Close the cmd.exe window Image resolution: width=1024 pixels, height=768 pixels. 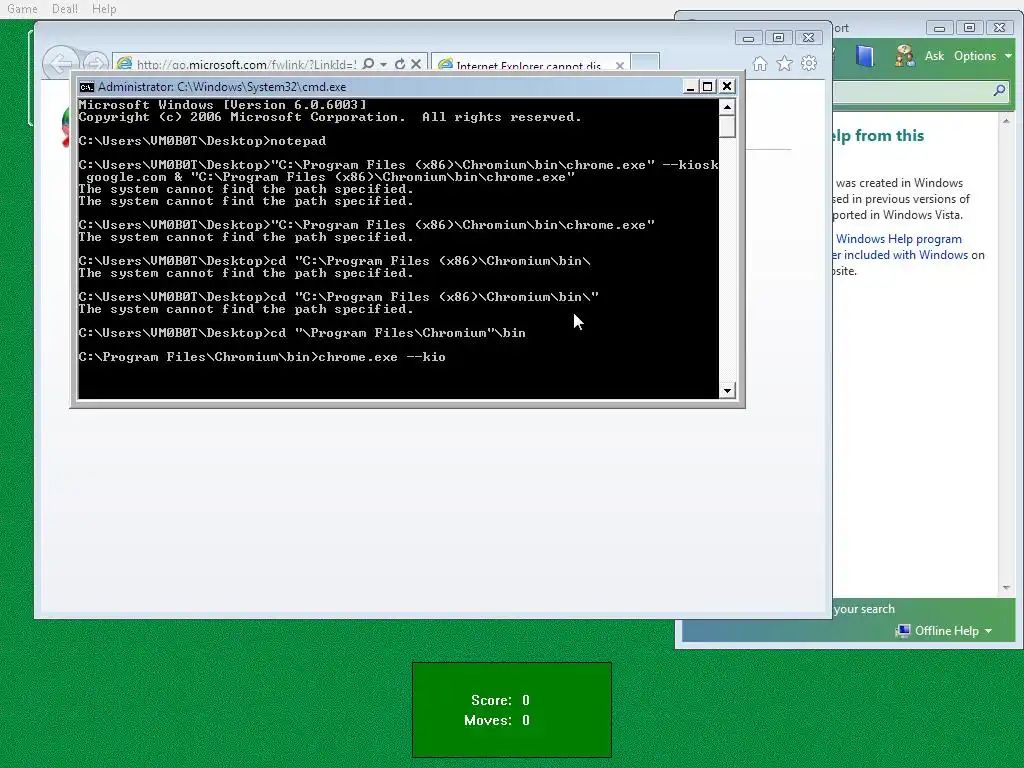click(x=727, y=86)
